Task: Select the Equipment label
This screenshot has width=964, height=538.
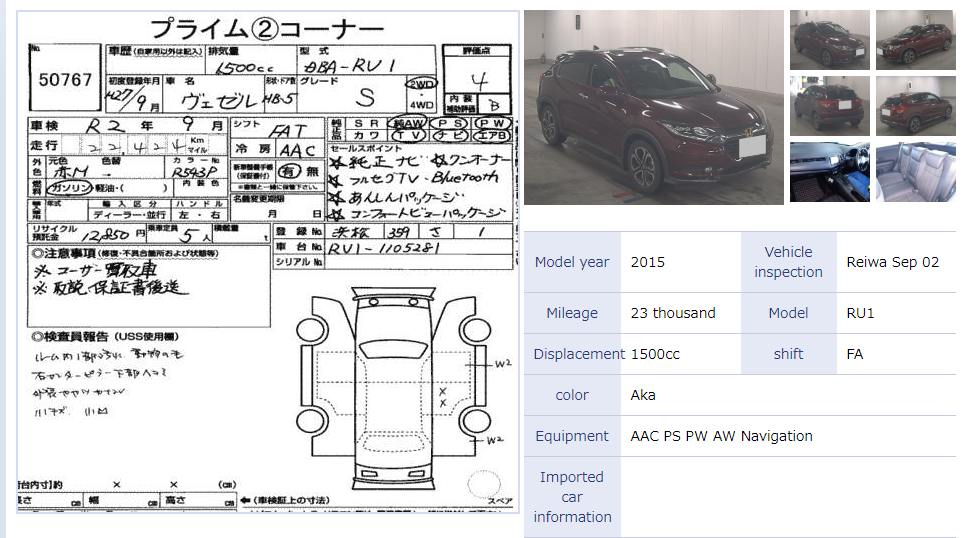Action: tap(572, 436)
